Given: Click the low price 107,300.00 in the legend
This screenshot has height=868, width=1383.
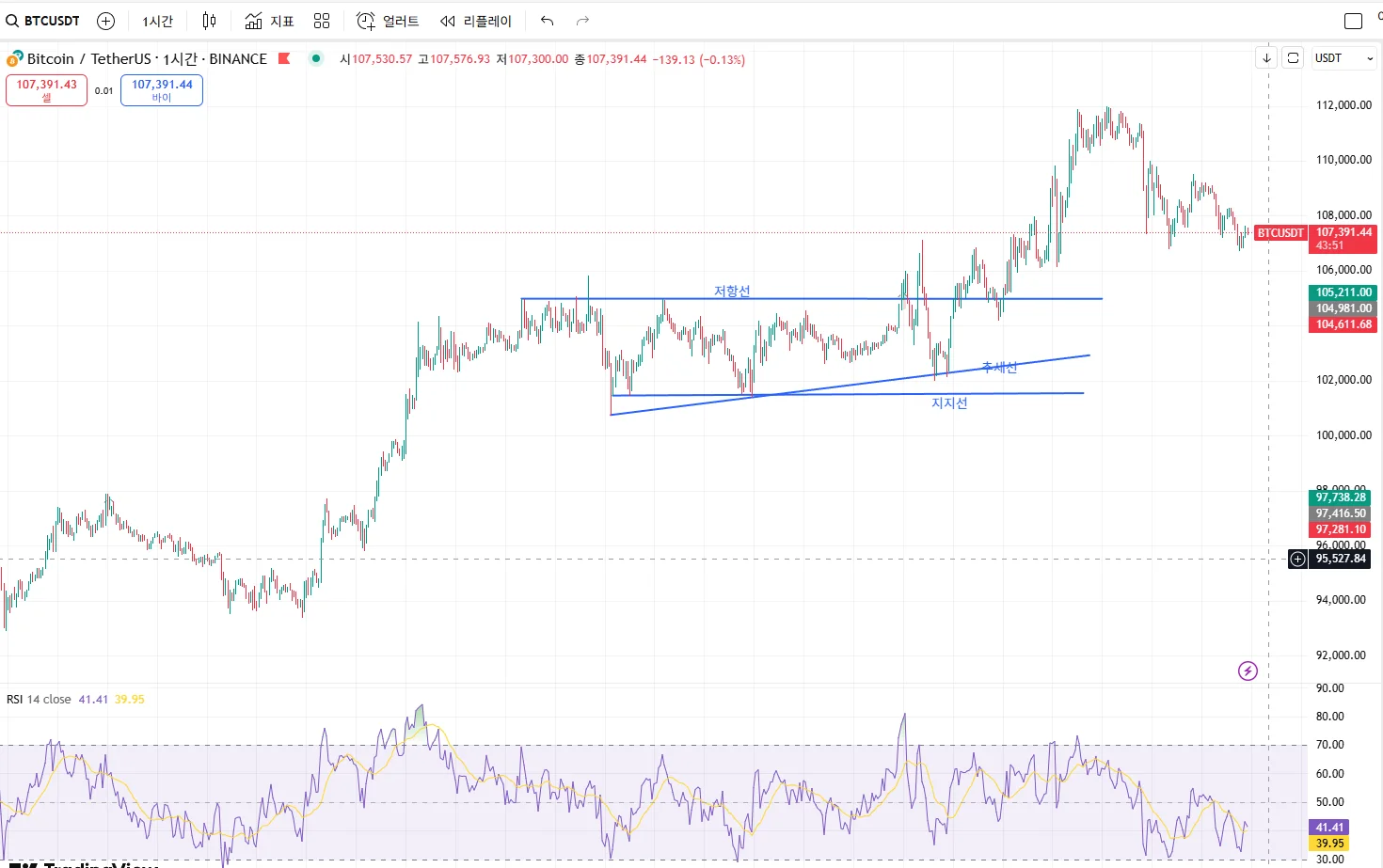Looking at the screenshot, I should tap(538, 59).
